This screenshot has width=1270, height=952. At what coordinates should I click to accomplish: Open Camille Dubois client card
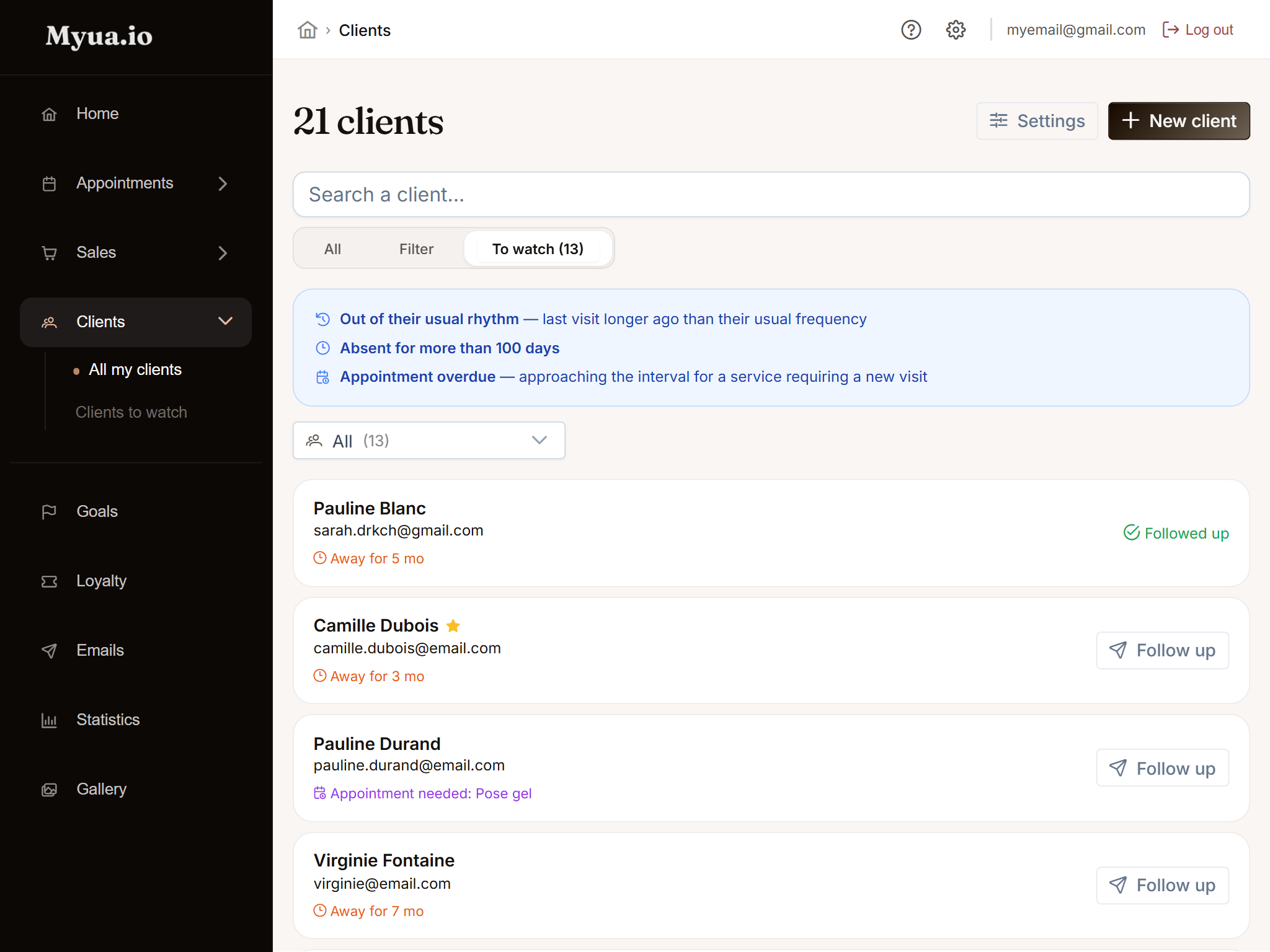(x=771, y=651)
